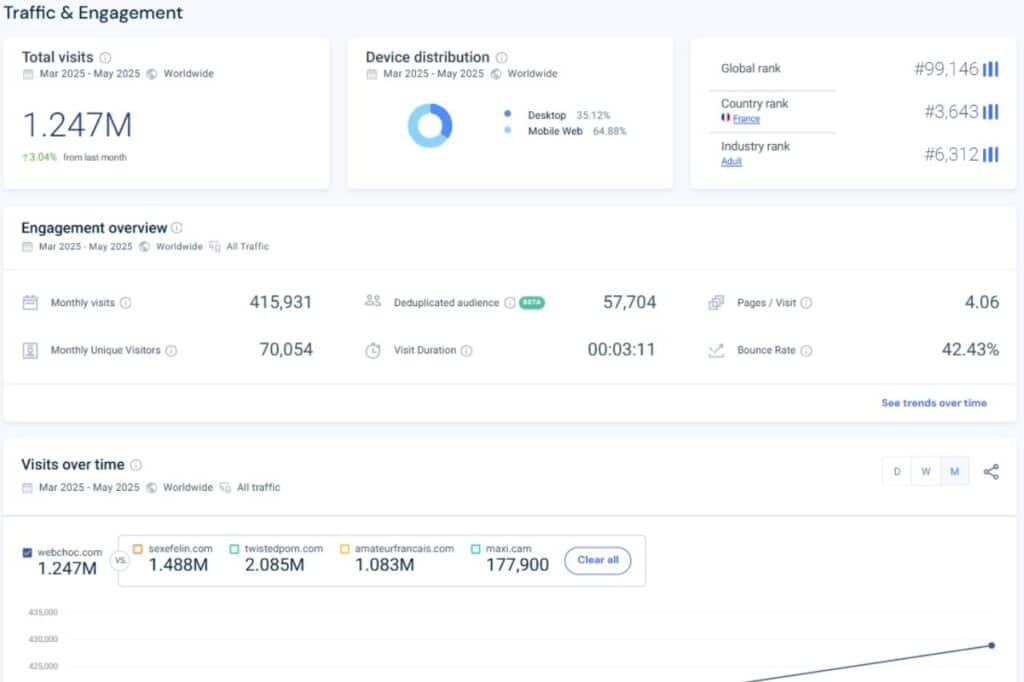Viewport: 1024px width, 682px height.
Task: Click the VS label next to webchoc.com
Action: click(120, 560)
